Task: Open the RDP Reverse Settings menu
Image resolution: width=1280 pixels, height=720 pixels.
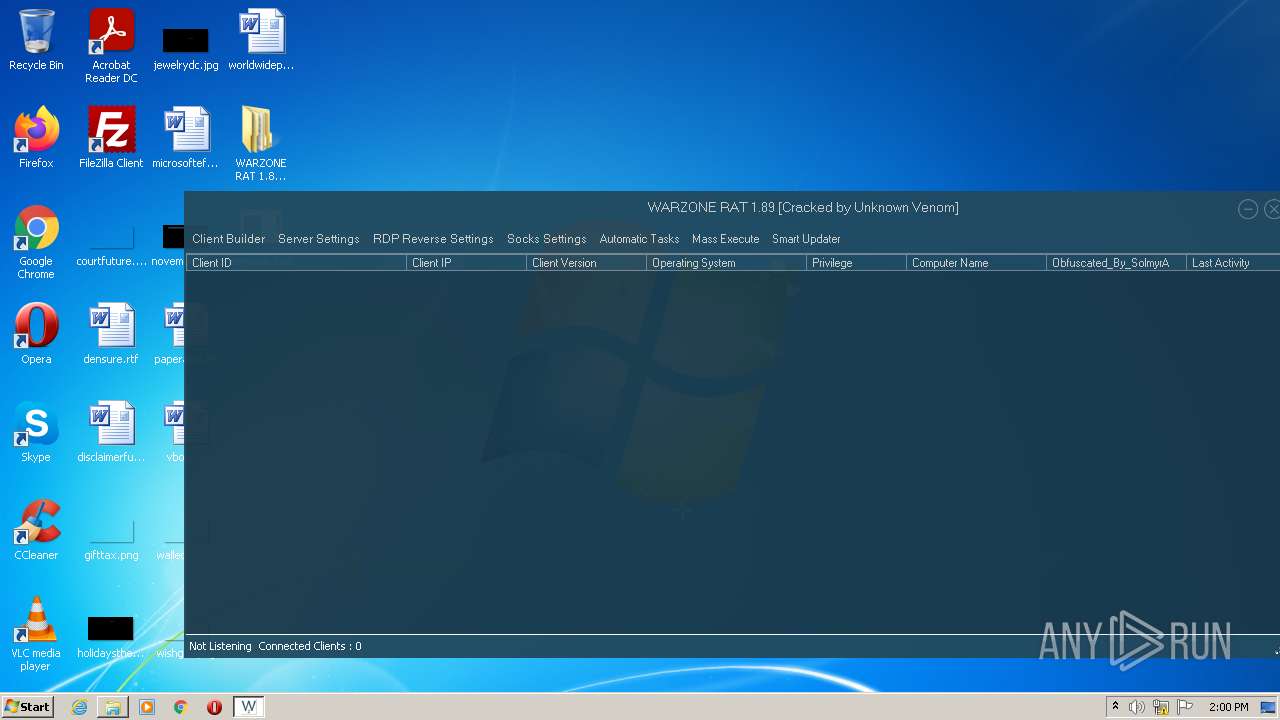Action: [x=433, y=239]
